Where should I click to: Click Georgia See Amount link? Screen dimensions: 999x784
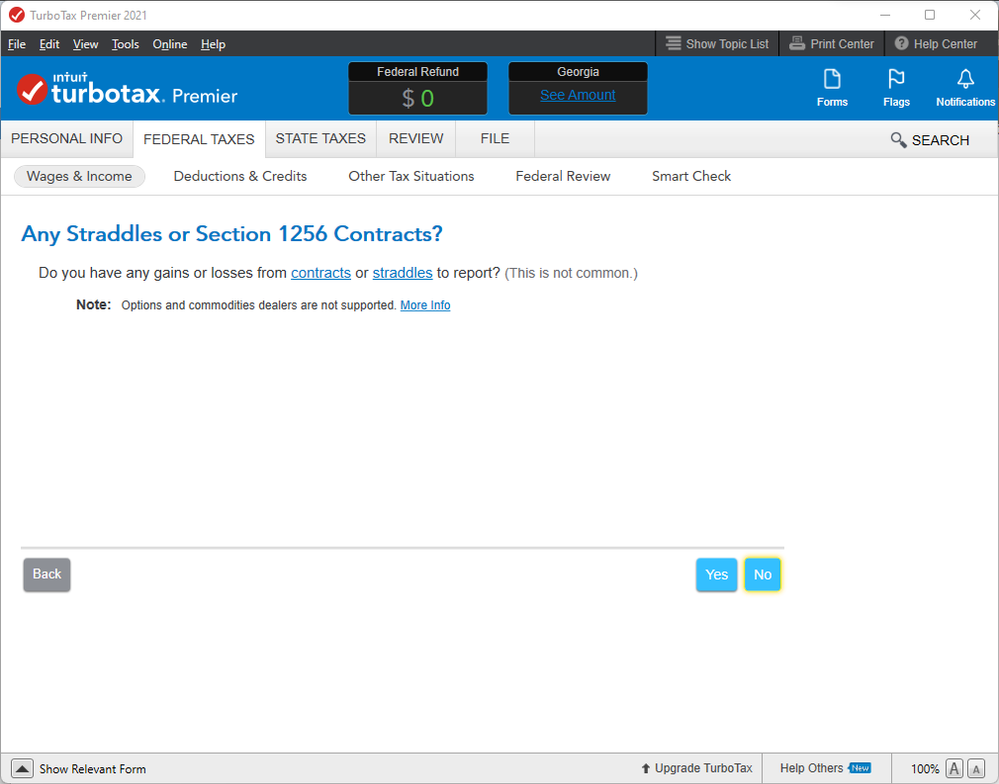click(578, 95)
